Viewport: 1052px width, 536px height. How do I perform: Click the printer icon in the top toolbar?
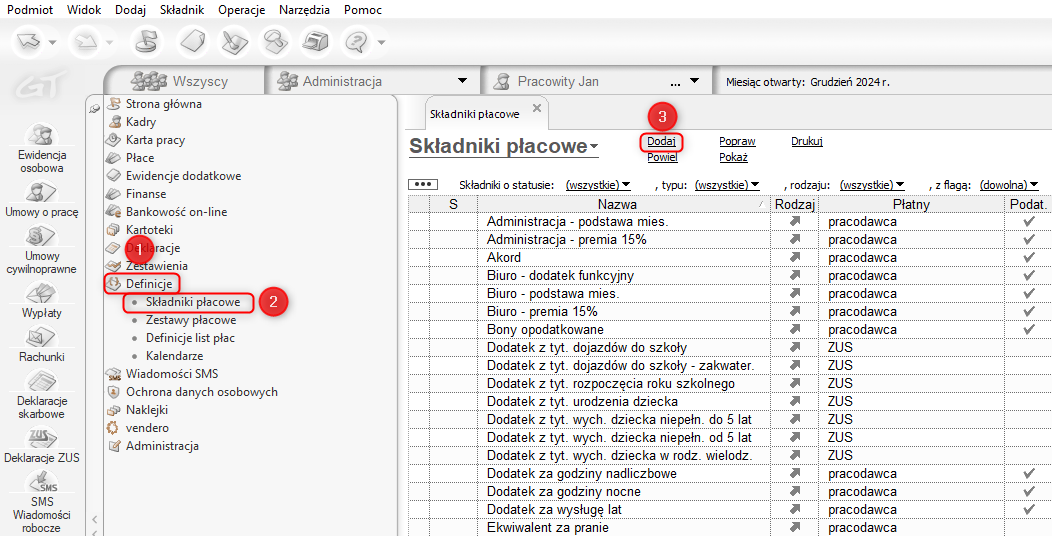point(316,42)
